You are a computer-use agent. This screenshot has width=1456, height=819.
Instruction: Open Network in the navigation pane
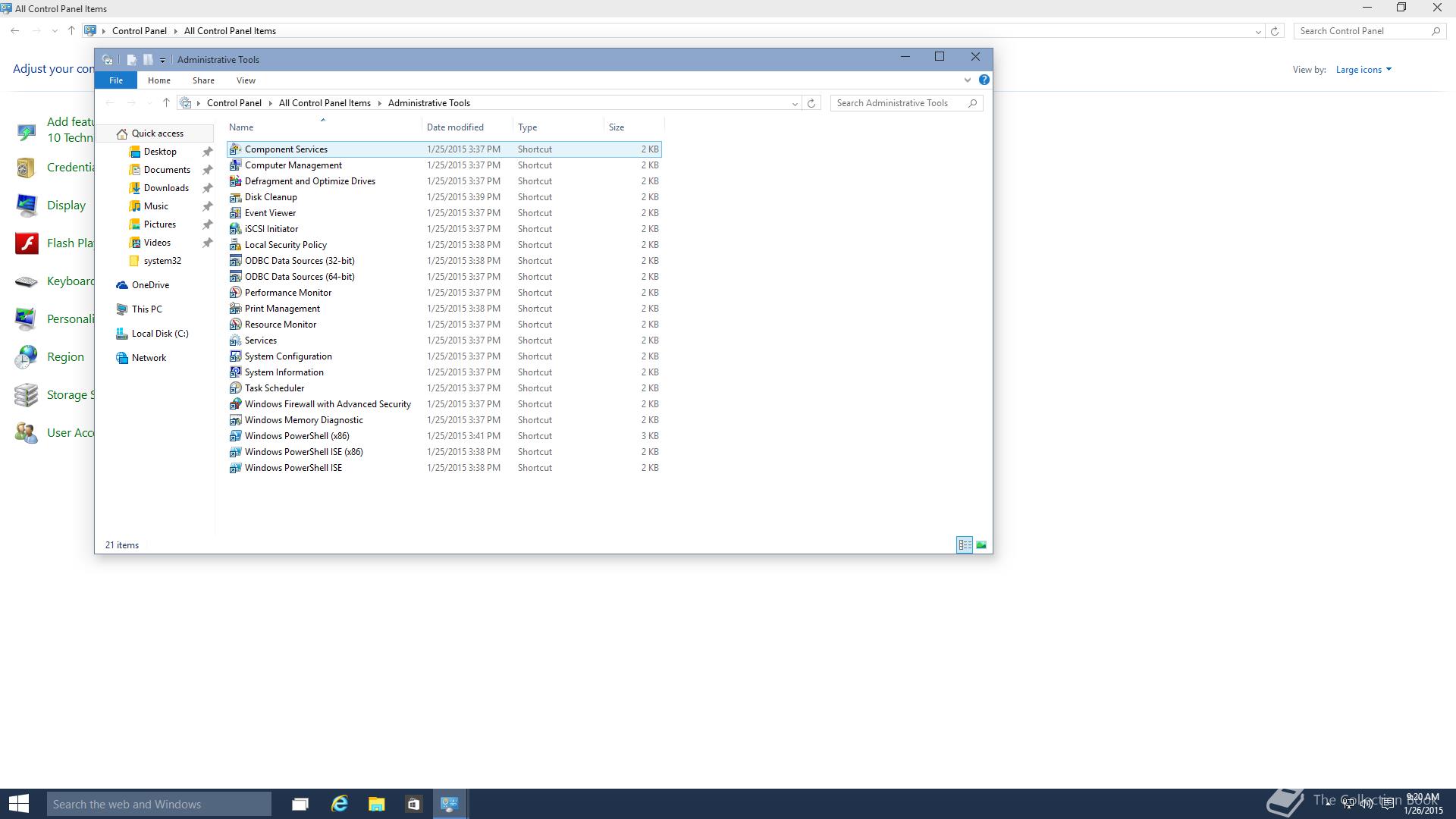pyautogui.click(x=149, y=358)
